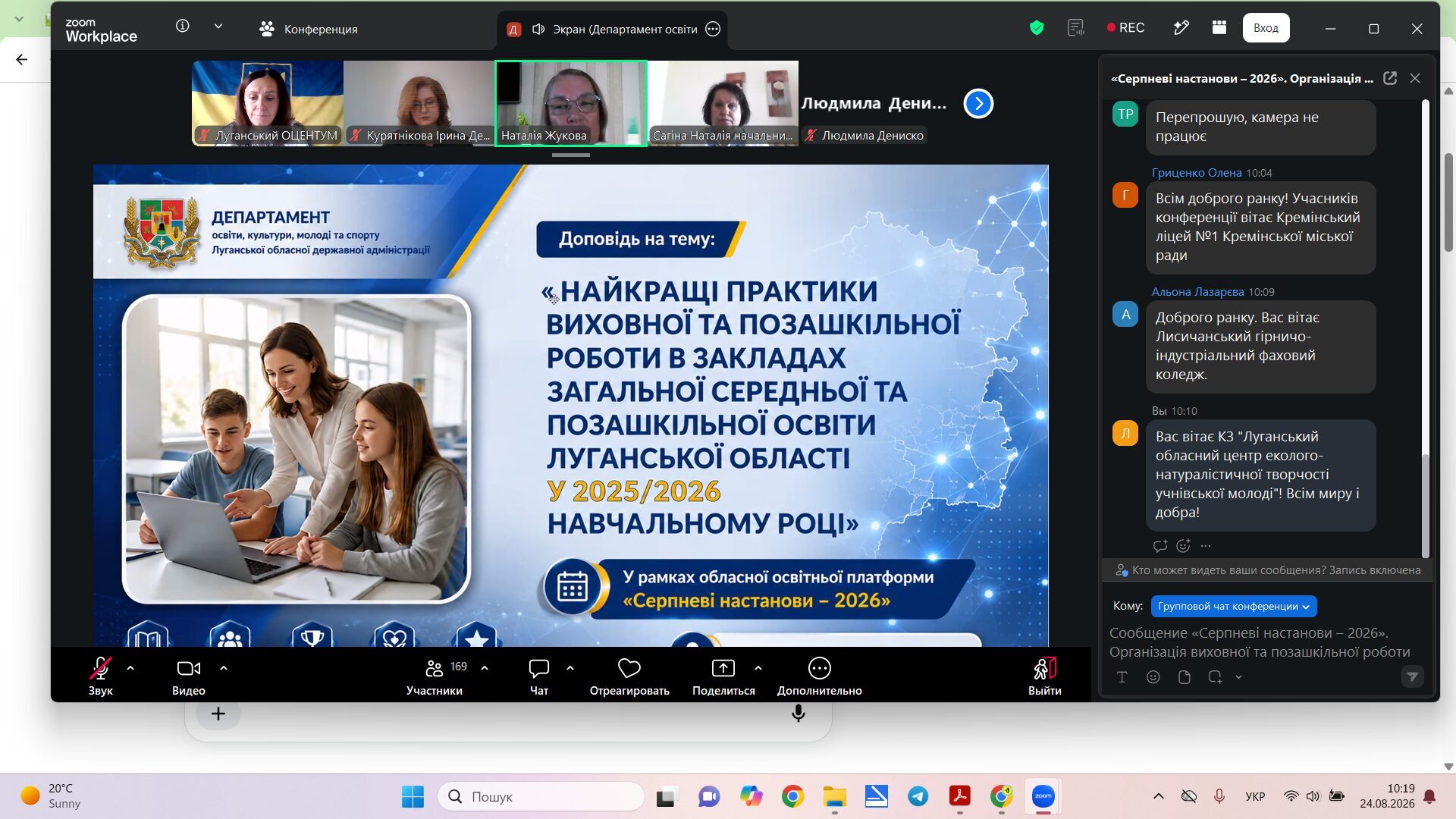1456x819 pixels.
Task: Show hidden tray icons chevron
Action: pos(1158,796)
